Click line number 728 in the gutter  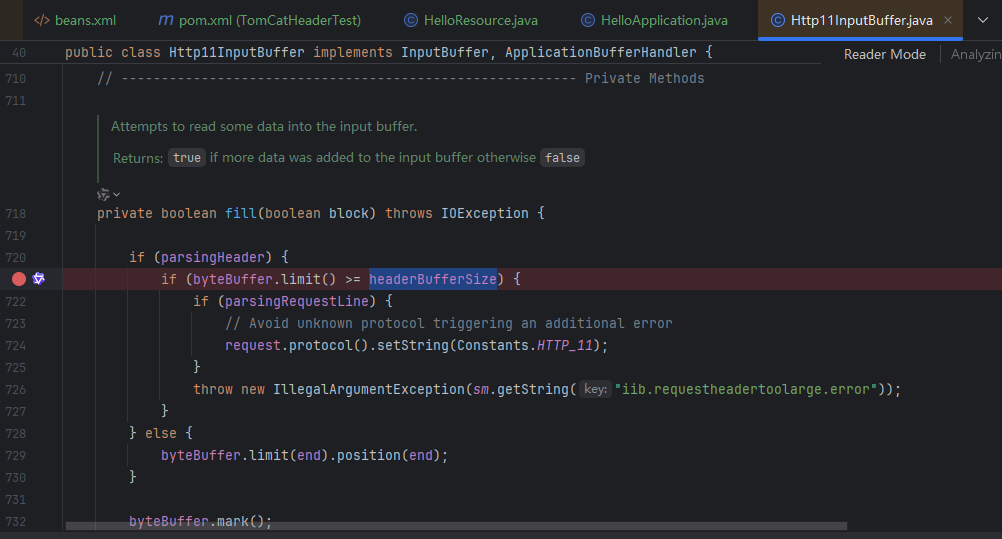tap(16, 434)
